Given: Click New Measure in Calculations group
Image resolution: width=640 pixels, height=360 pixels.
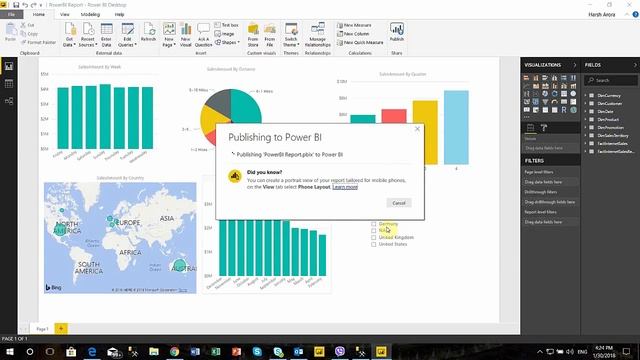Looking at the screenshot, I should coord(354,25).
